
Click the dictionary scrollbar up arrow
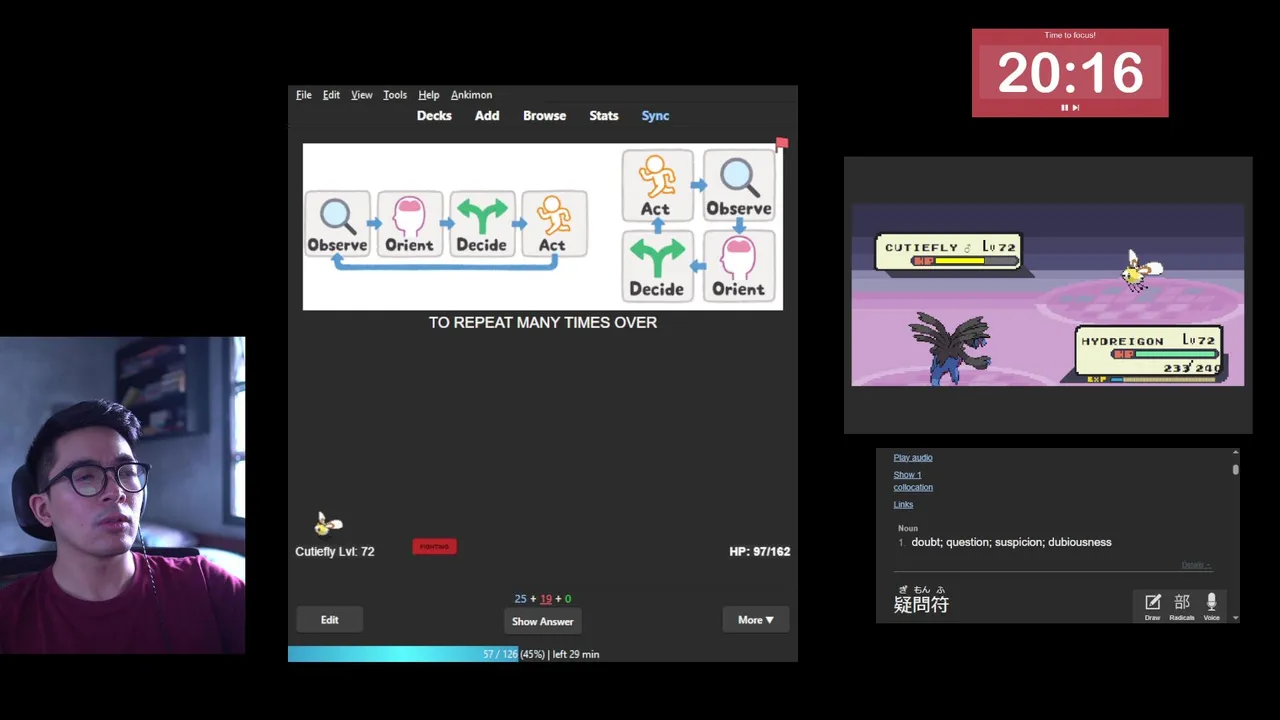pos(1236,454)
